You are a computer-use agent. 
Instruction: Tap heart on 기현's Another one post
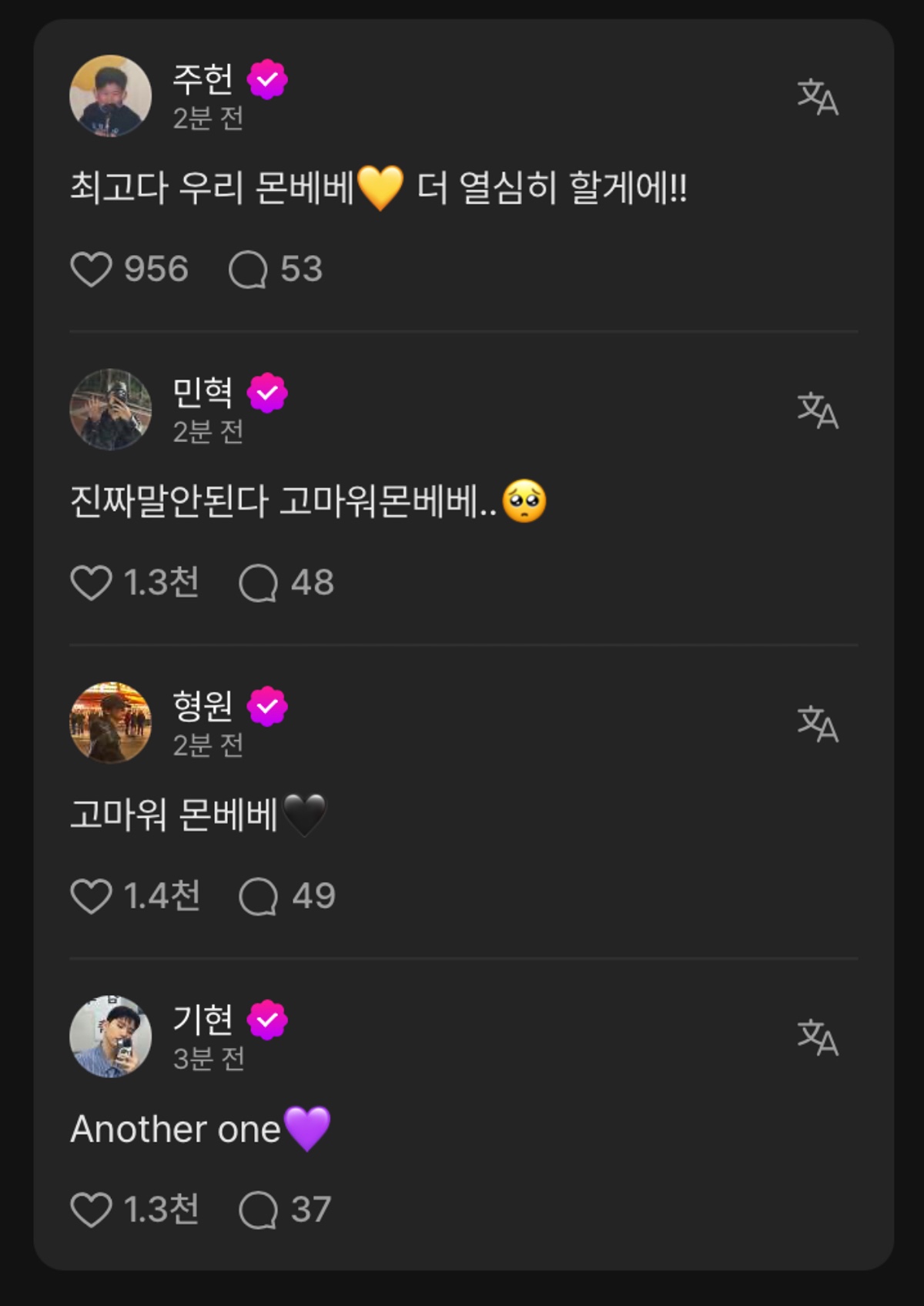[x=92, y=1210]
